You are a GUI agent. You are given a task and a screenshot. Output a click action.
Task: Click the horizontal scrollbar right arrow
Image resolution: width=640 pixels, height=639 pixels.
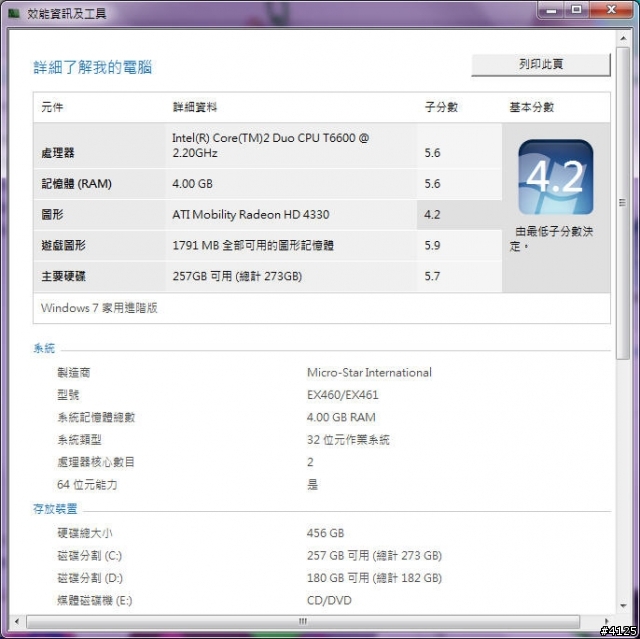click(607, 621)
